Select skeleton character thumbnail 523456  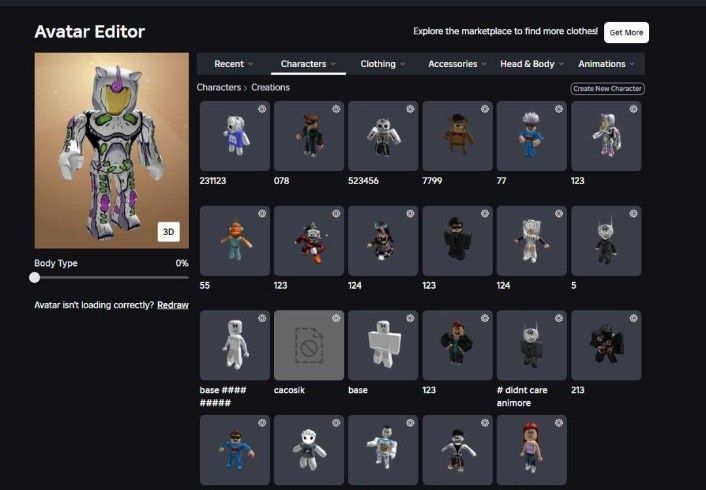pyautogui.click(x=383, y=136)
